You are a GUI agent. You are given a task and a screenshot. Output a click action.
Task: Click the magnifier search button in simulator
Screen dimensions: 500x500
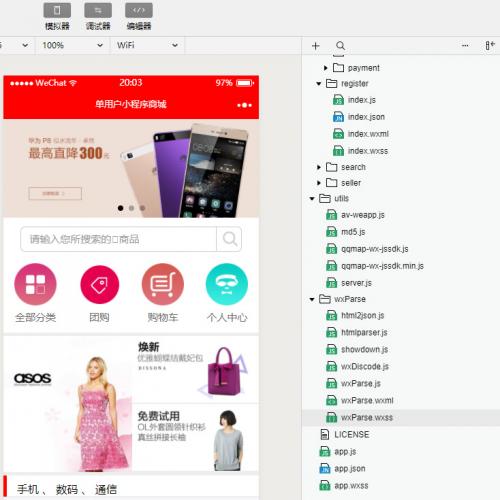pyautogui.click(x=229, y=239)
